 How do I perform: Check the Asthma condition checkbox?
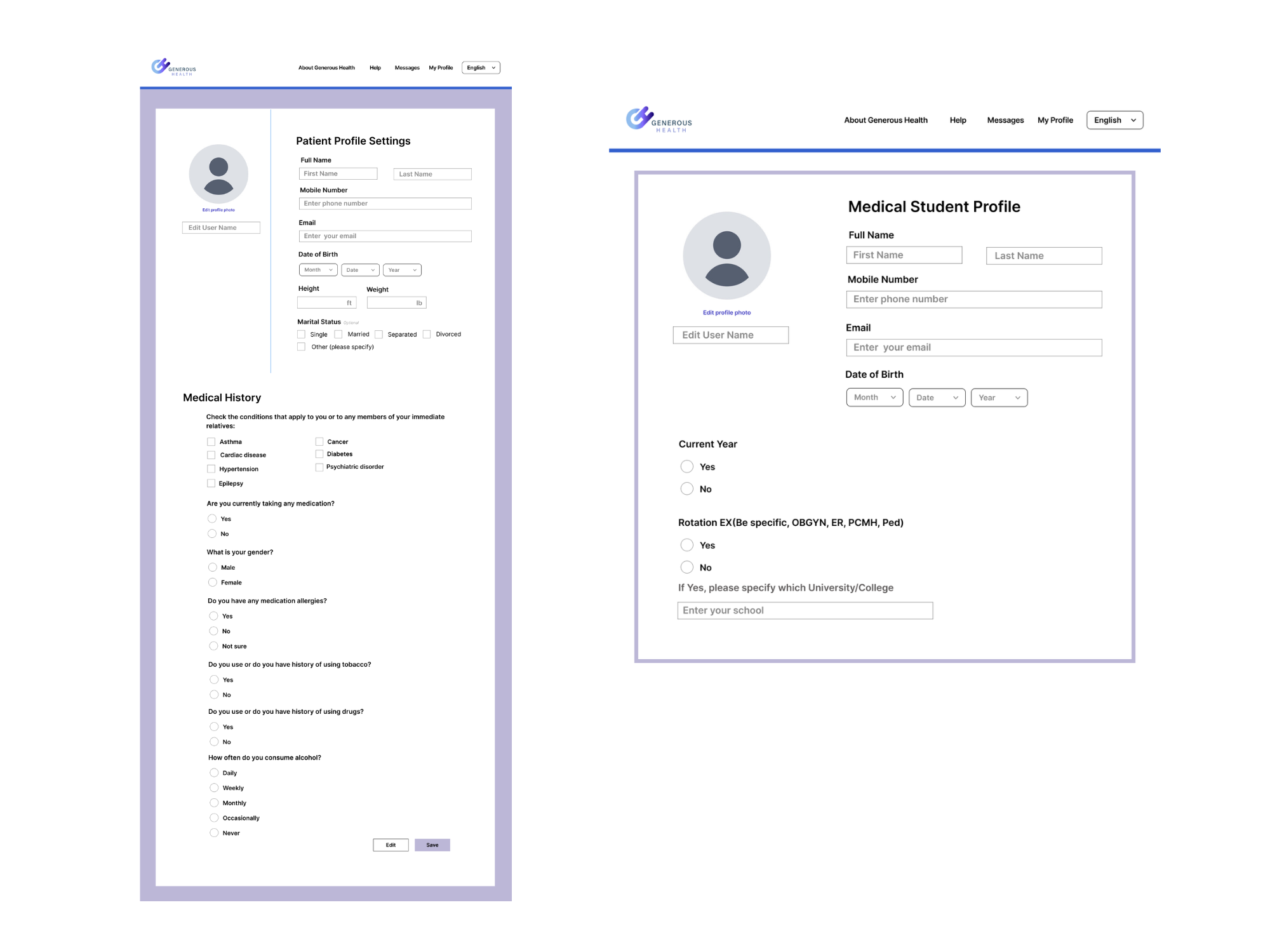point(211,441)
